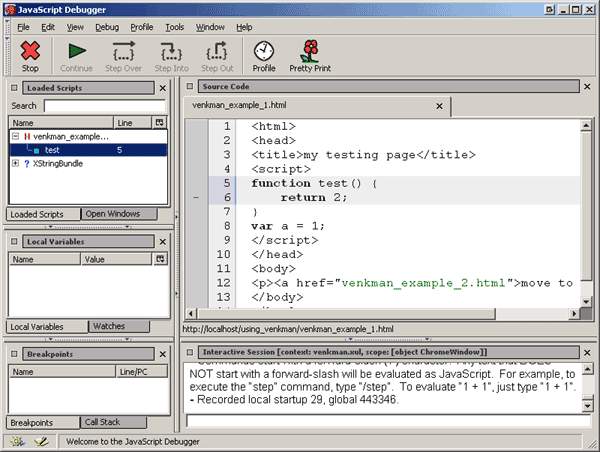The width and height of the screenshot is (600, 452).
Task: Click the test function icon
Action: click(x=36, y=150)
